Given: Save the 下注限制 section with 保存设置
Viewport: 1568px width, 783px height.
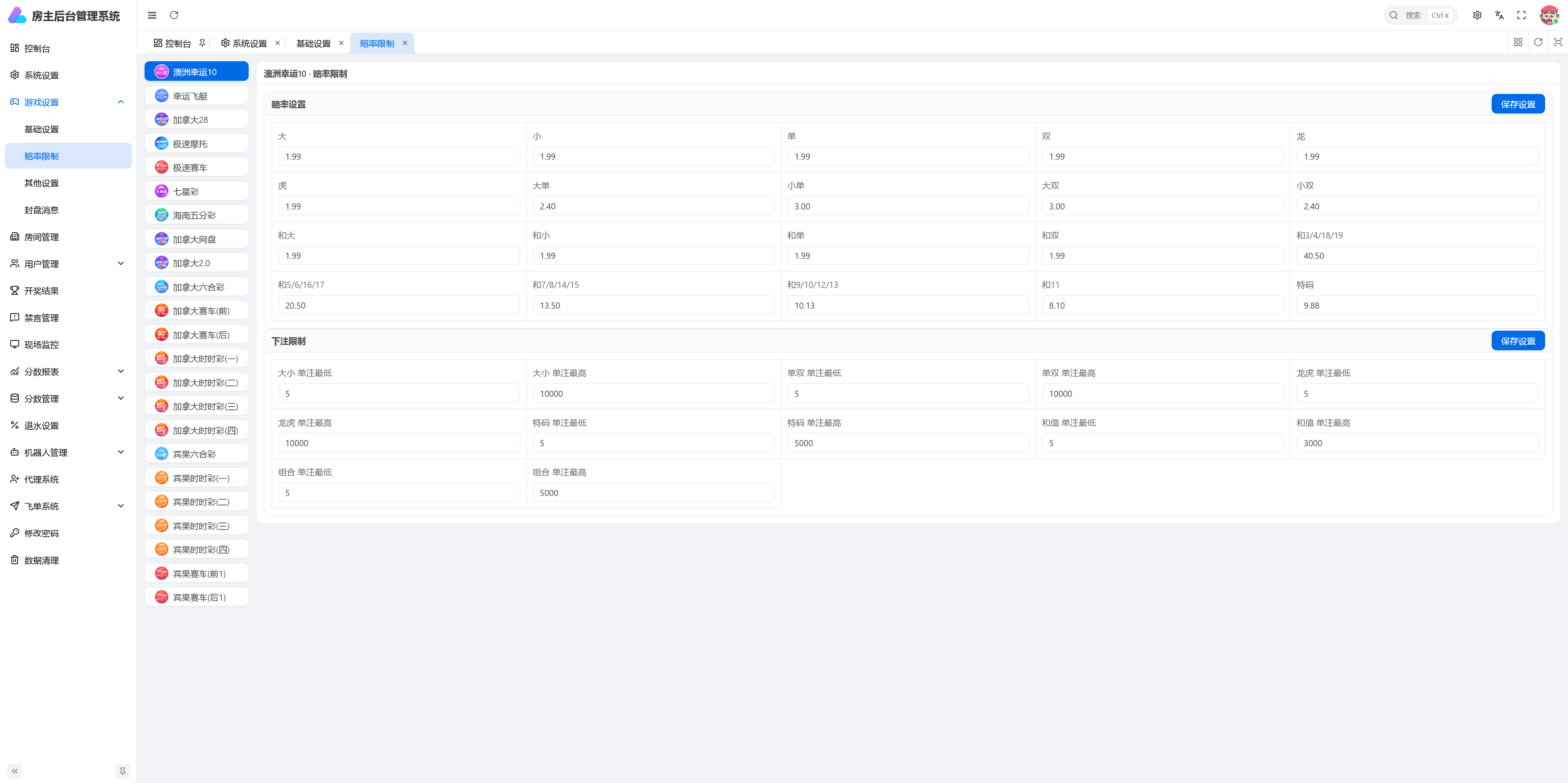Looking at the screenshot, I should [x=1517, y=341].
